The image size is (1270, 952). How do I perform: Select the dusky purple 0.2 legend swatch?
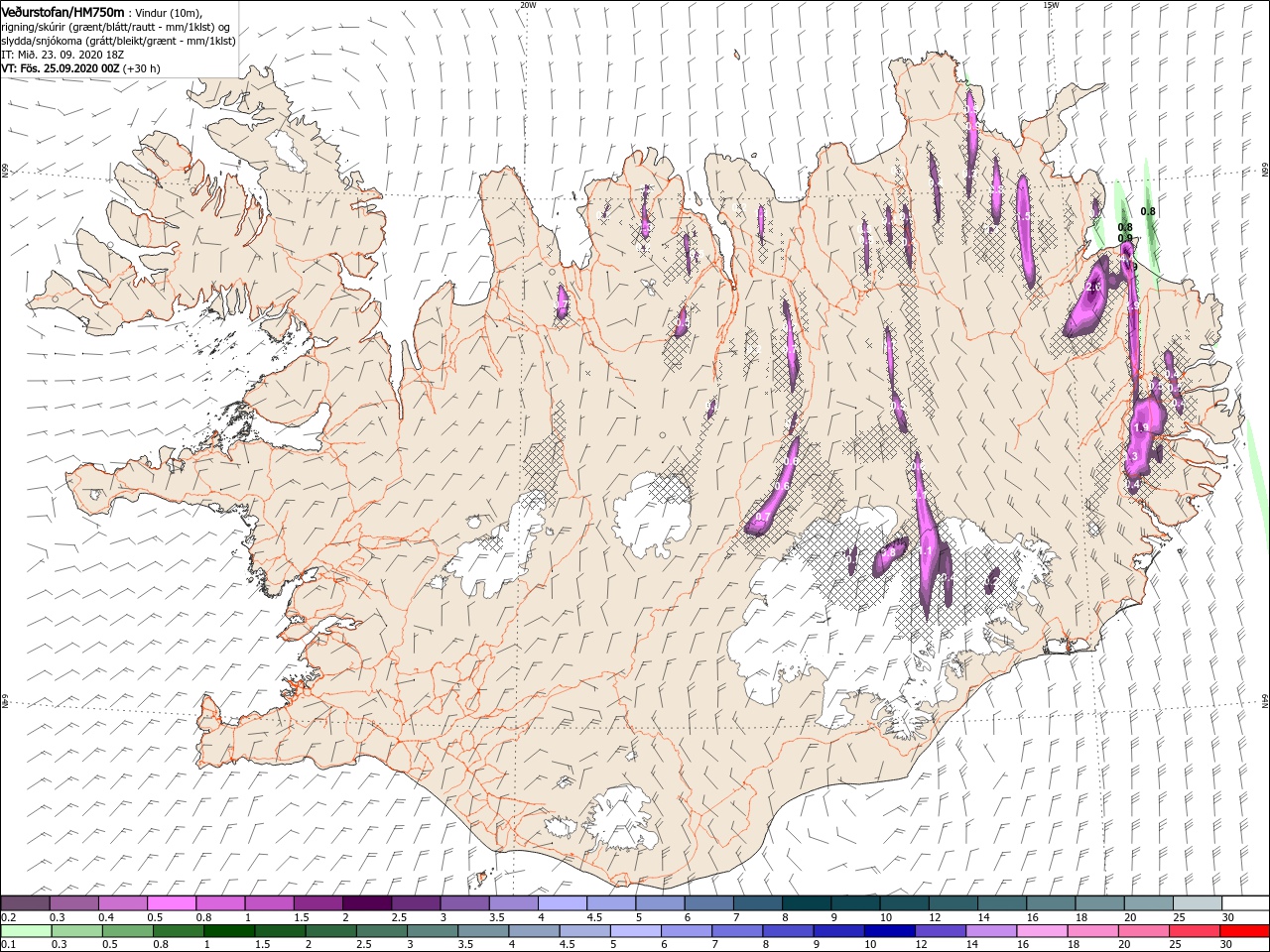tap(25, 903)
